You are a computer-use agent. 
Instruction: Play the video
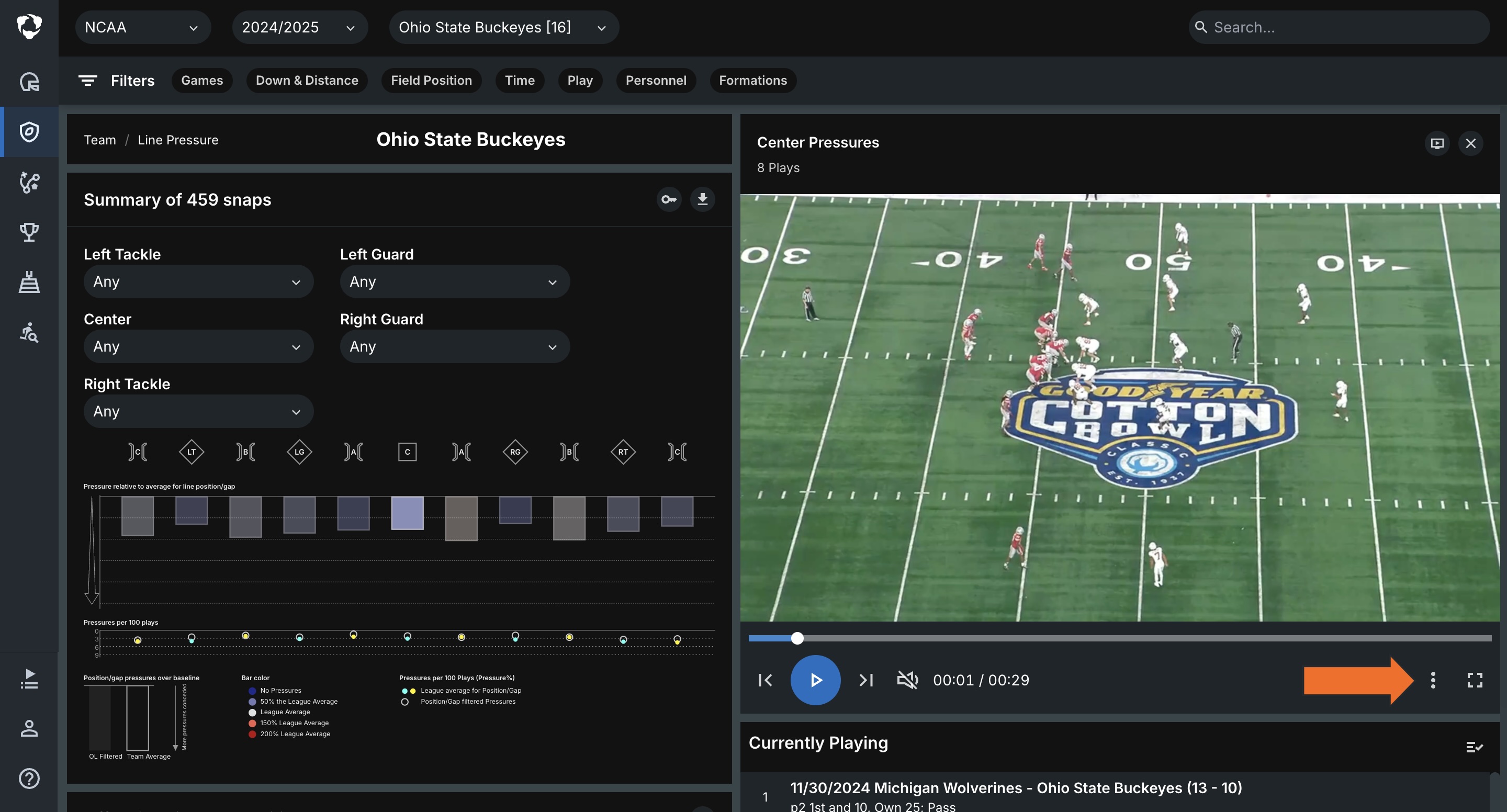tap(816, 680)
